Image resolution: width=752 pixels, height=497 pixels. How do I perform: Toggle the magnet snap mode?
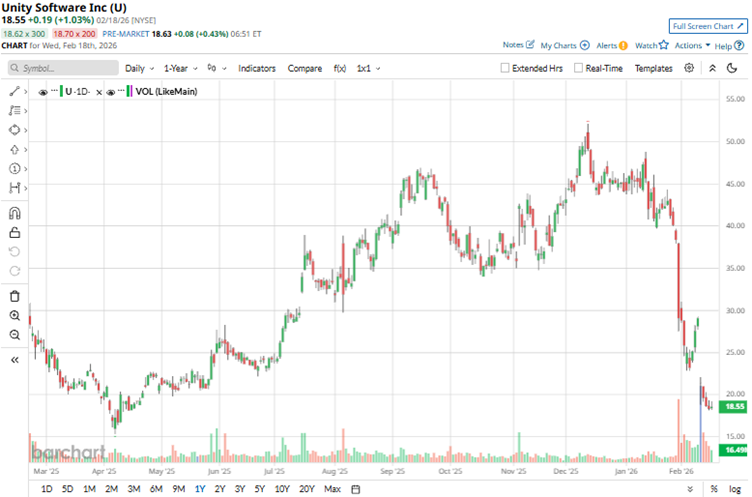pos(14,213)
